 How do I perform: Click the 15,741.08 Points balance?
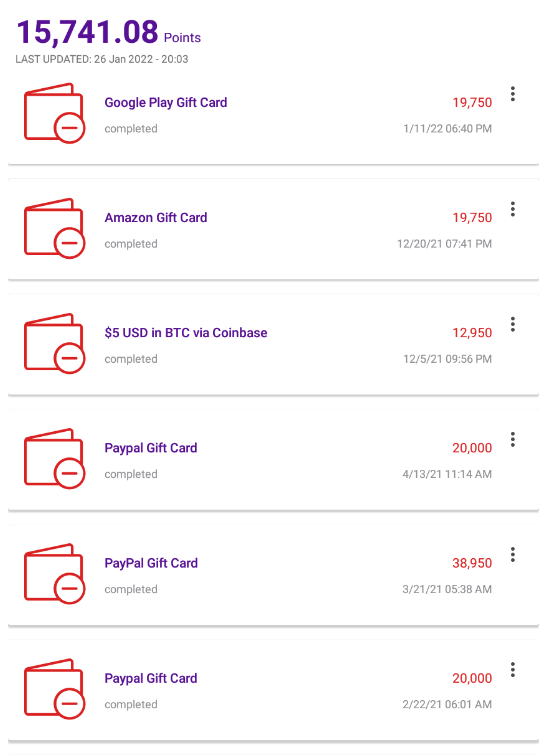coord(109,33)
